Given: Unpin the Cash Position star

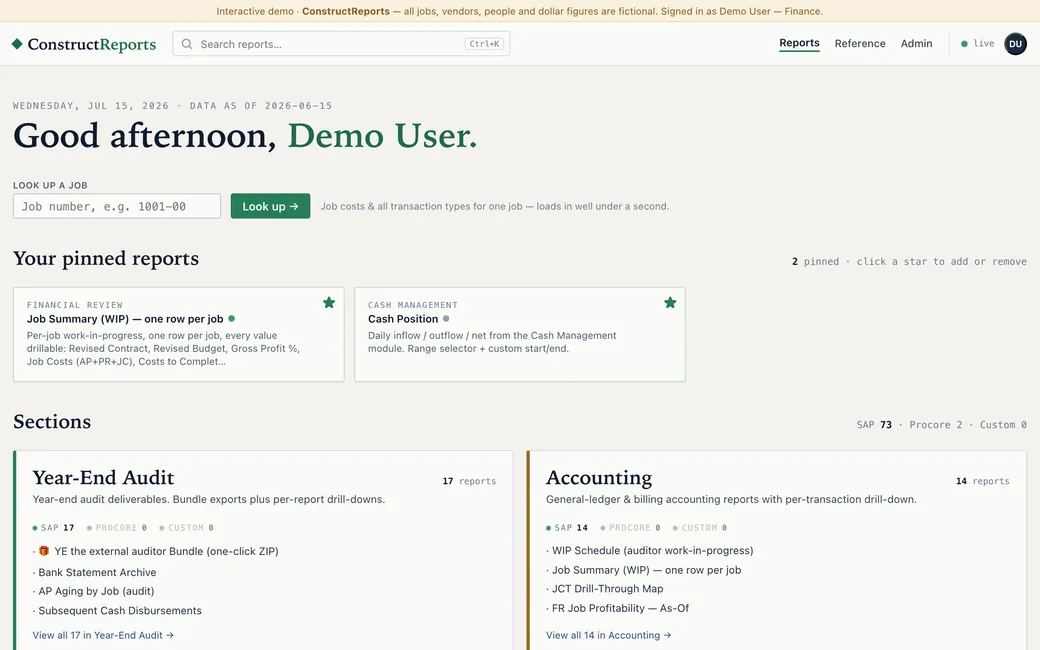Looking at the screenshot, I should (670, 302).
